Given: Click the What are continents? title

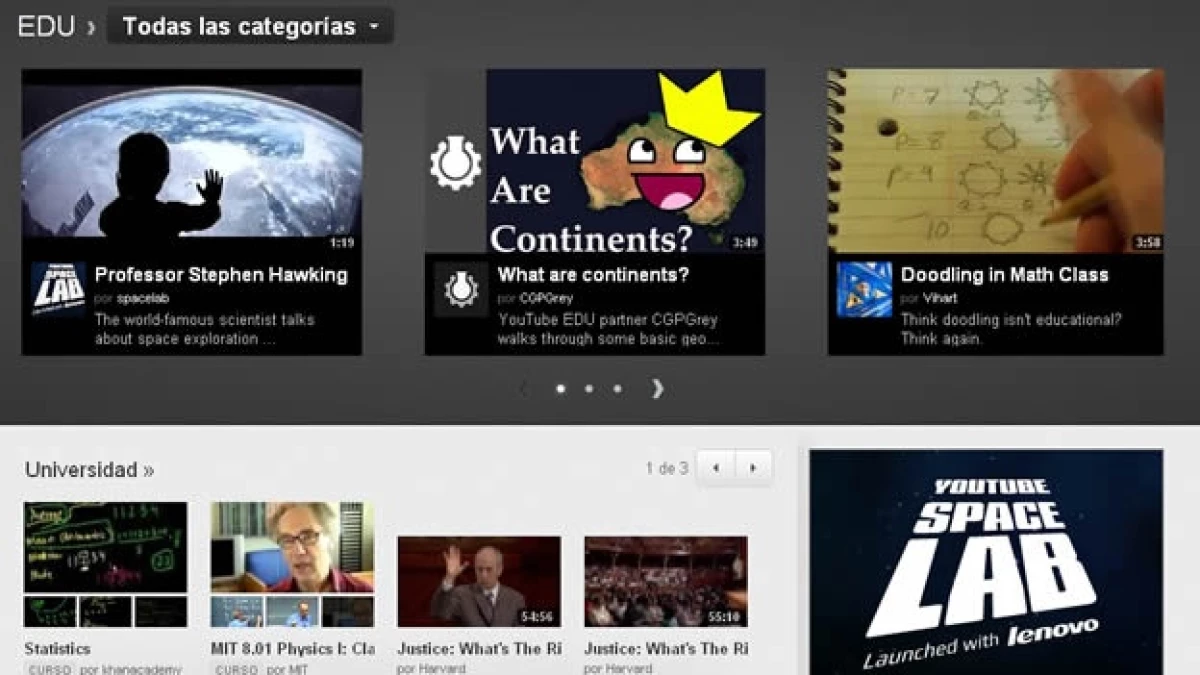Looking at the screenshot, I should pos(594,275).
